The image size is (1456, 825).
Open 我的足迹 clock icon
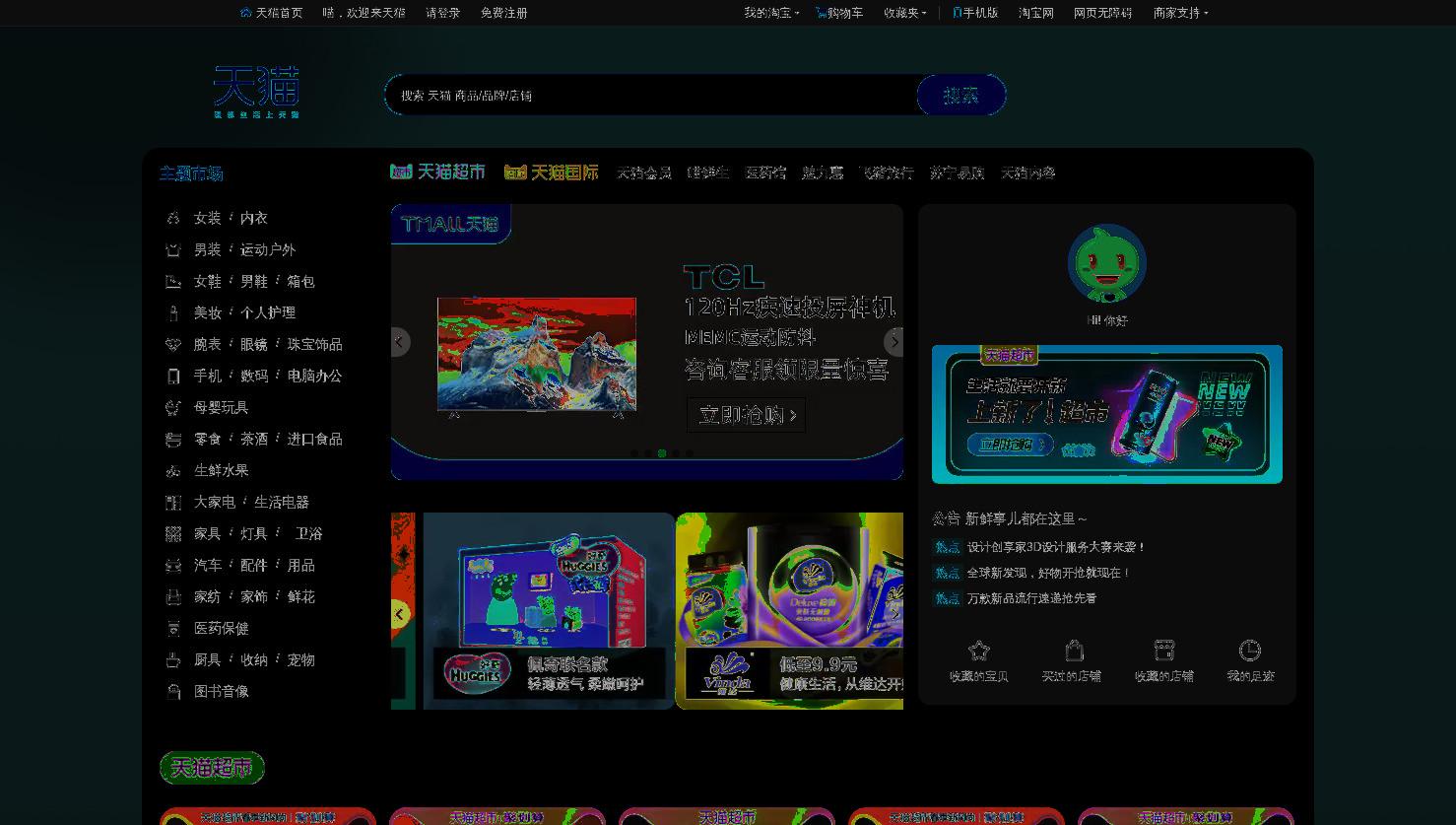click(1249, 651)
